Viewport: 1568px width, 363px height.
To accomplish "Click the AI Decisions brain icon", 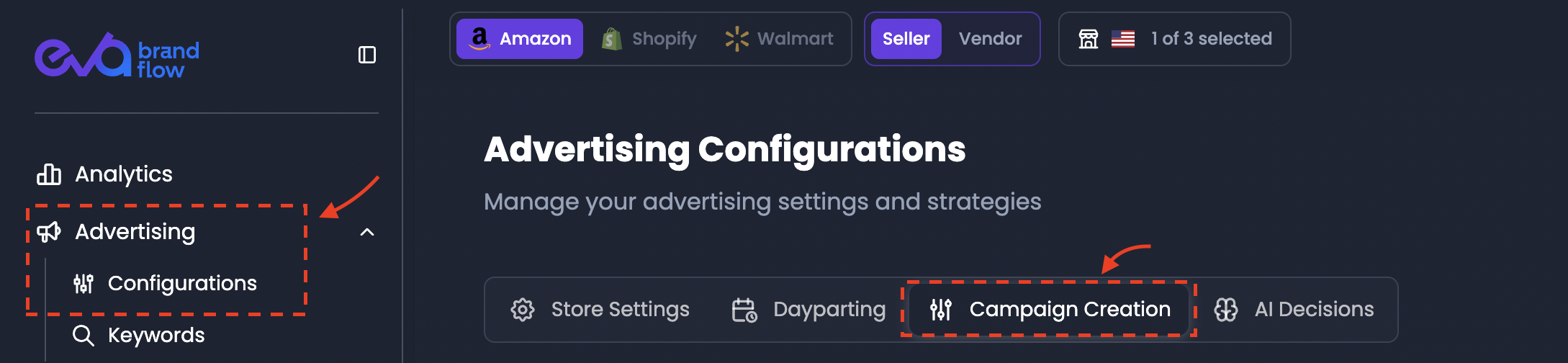I will pos(1226,310).
